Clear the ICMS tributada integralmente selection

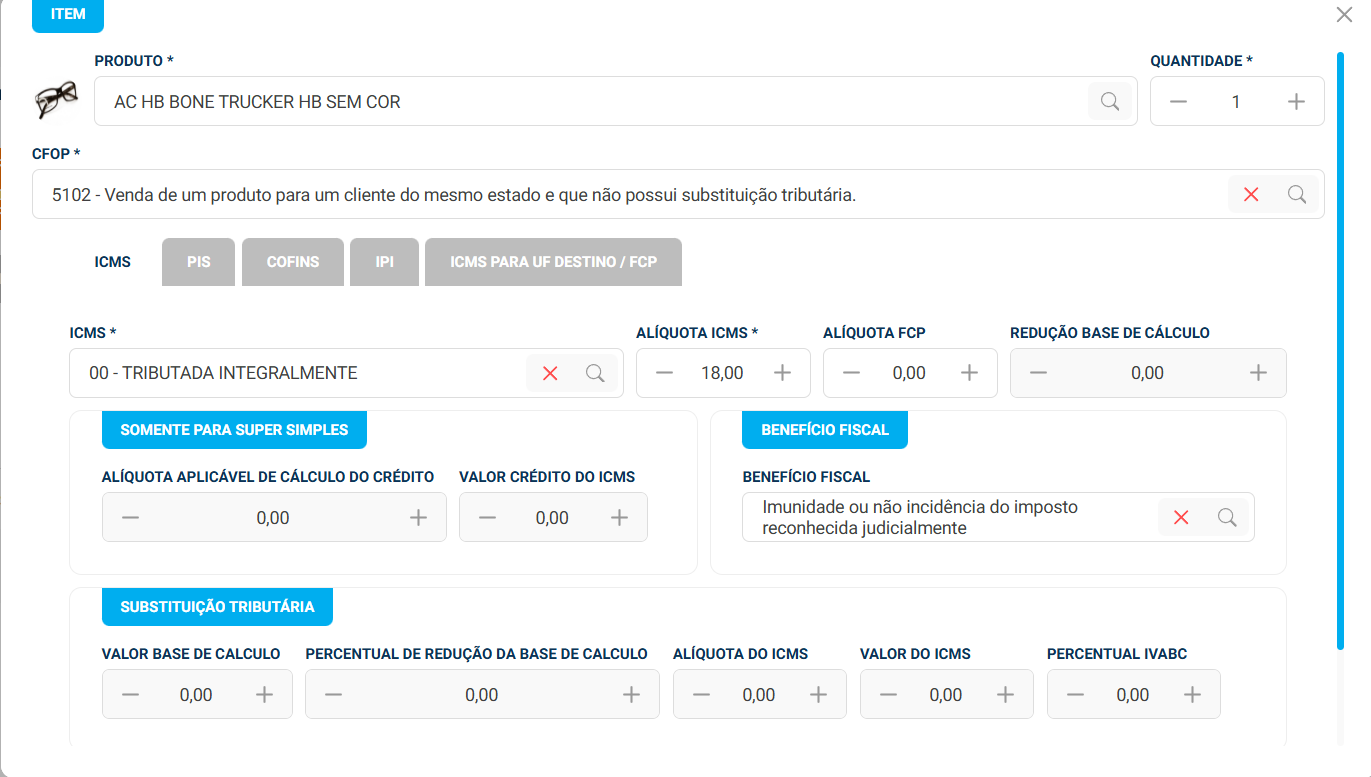549,373
